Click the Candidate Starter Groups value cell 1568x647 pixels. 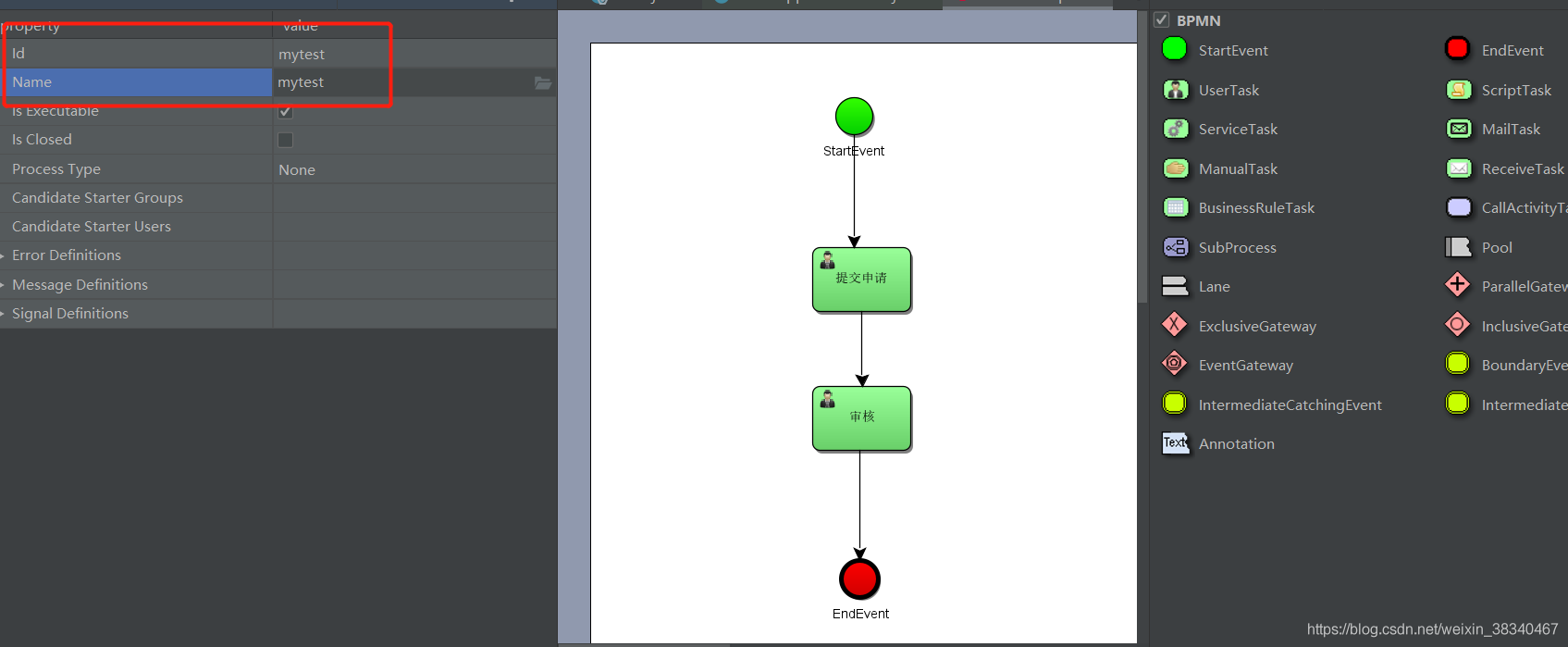[x=414, y=198]
